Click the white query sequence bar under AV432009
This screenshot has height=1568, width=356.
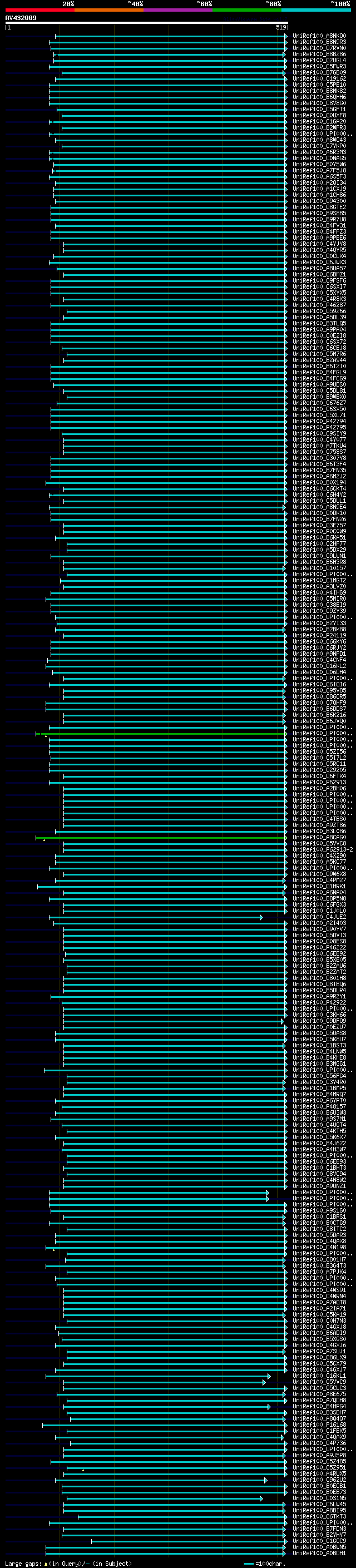coord(146,23)
